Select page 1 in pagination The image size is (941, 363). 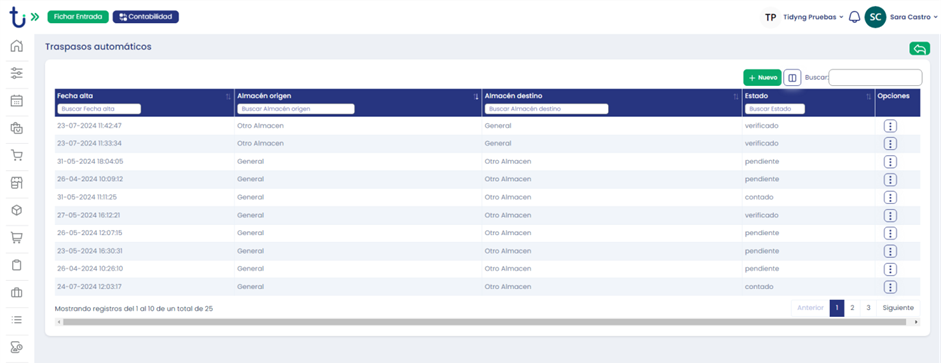(x=837, y=308)
